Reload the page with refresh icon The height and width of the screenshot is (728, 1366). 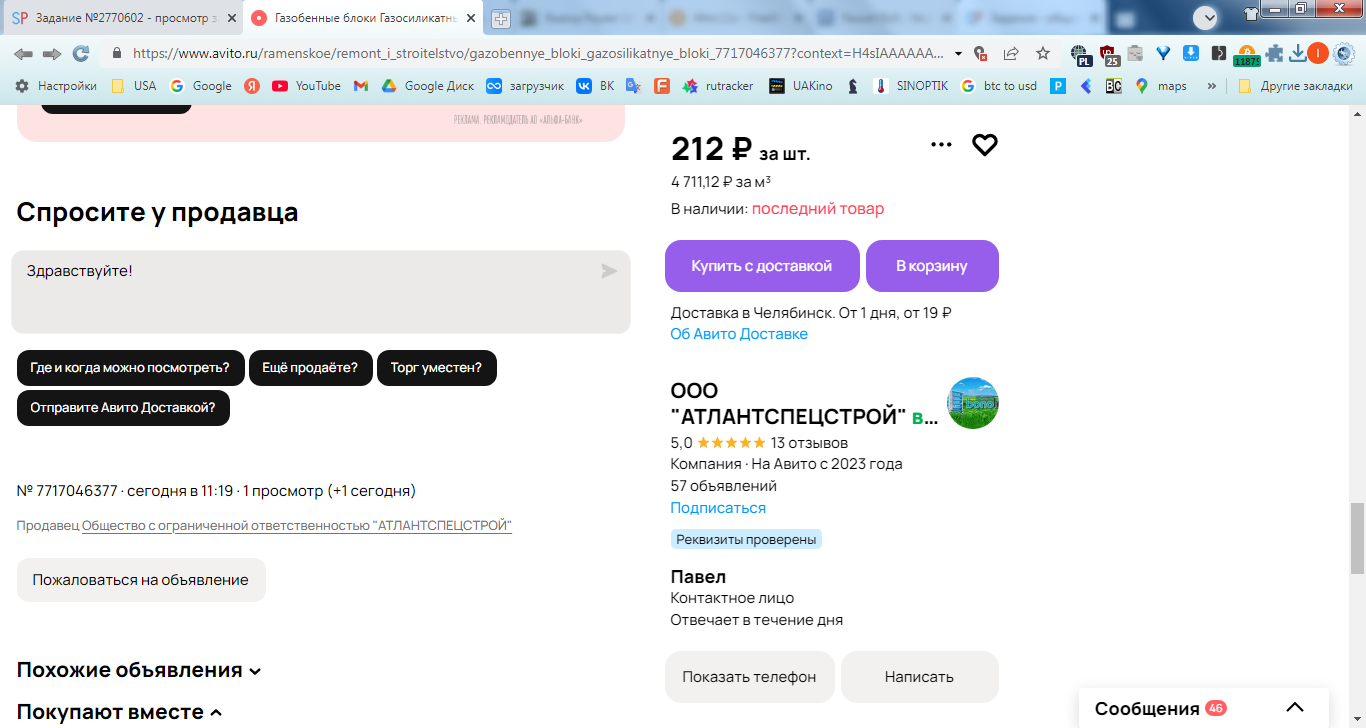[x=81, y=53]
